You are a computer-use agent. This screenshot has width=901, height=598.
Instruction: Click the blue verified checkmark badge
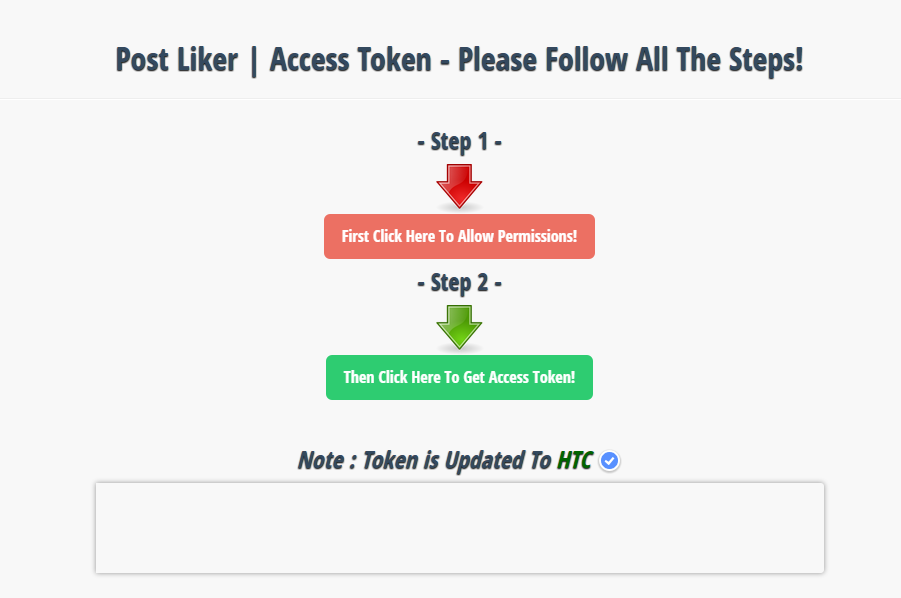609,461
